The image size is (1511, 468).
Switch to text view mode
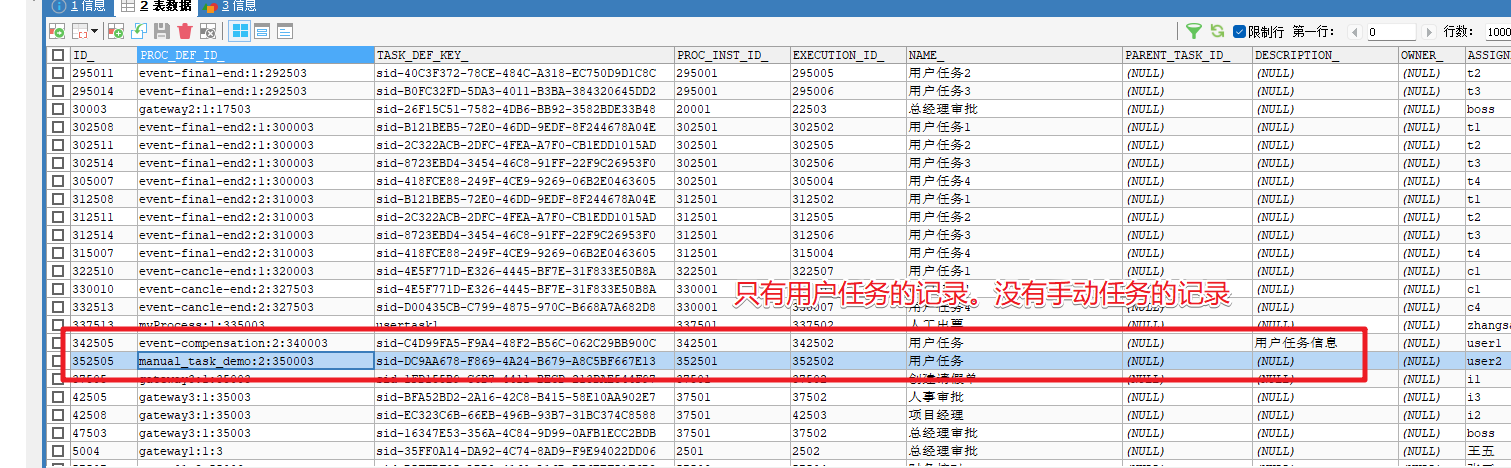[285, 32]
